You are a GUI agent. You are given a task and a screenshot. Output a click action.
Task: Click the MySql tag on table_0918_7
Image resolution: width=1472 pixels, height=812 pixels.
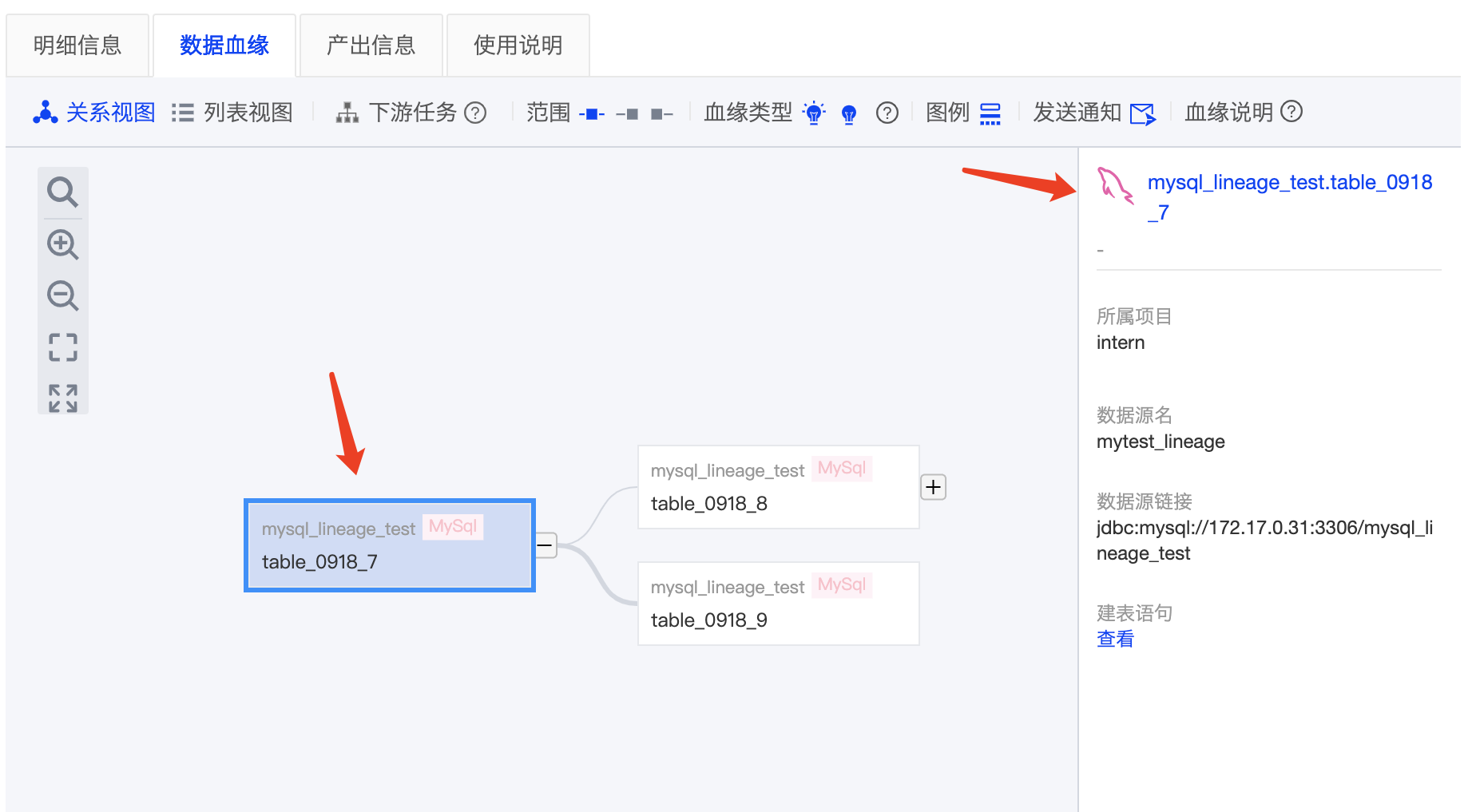(x=453, y=526)
